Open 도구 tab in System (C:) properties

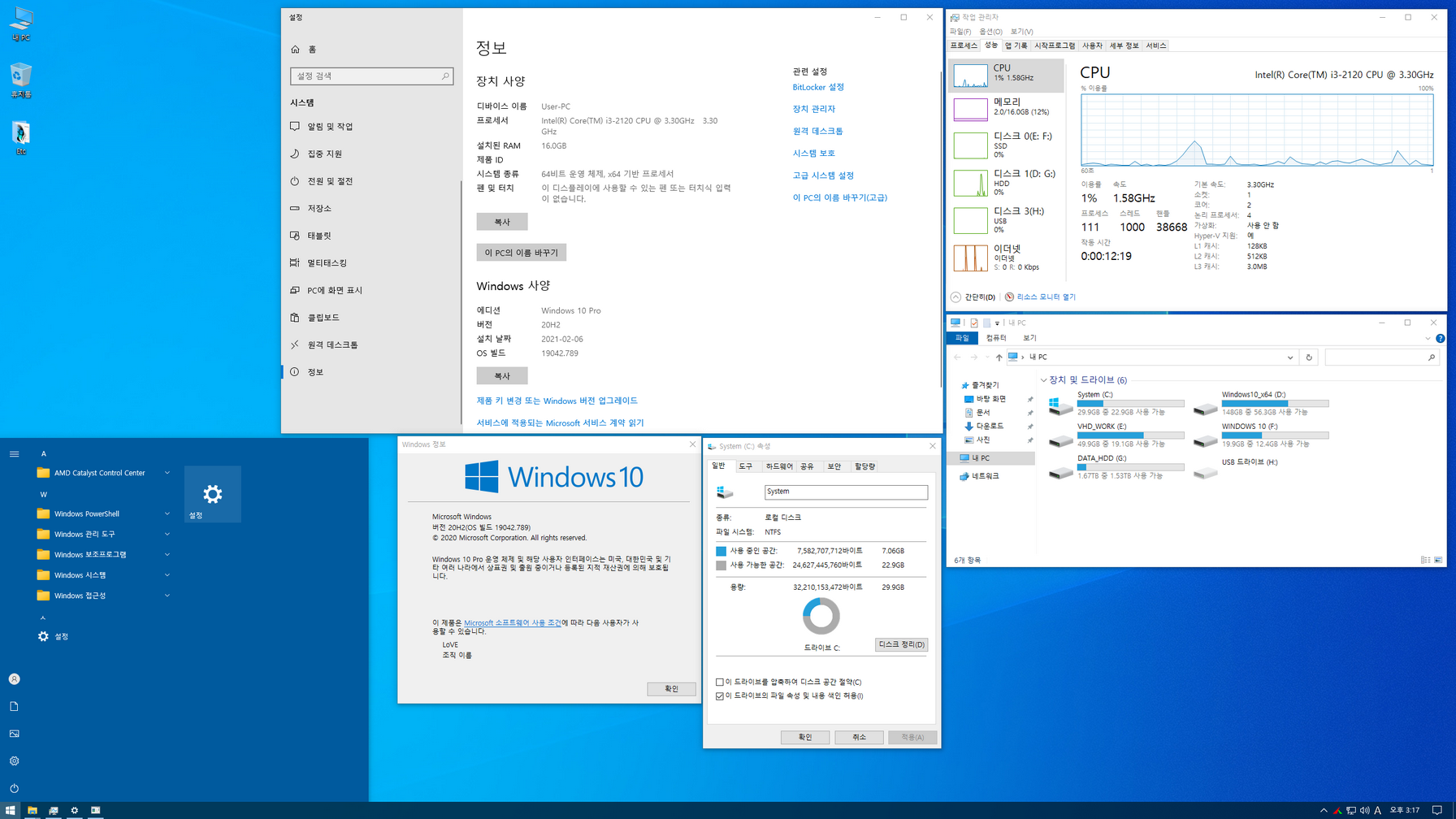click(x=746, y=467)
